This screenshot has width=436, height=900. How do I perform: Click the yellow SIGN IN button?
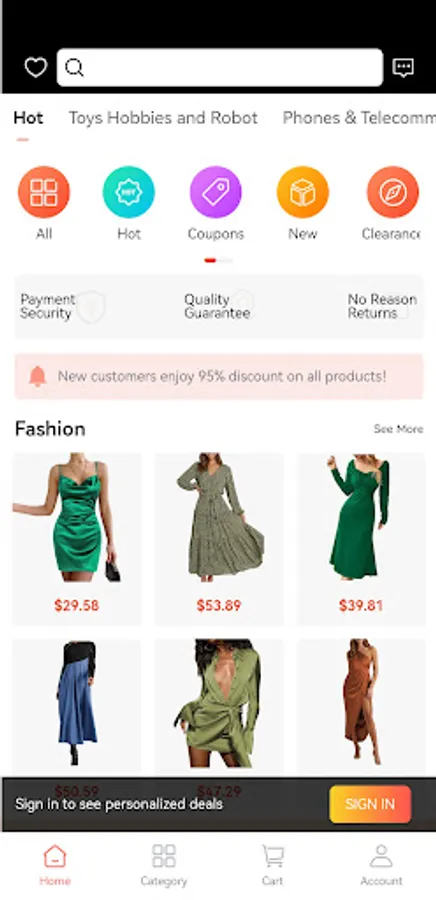pyautogui.click(x=370, y=804)
